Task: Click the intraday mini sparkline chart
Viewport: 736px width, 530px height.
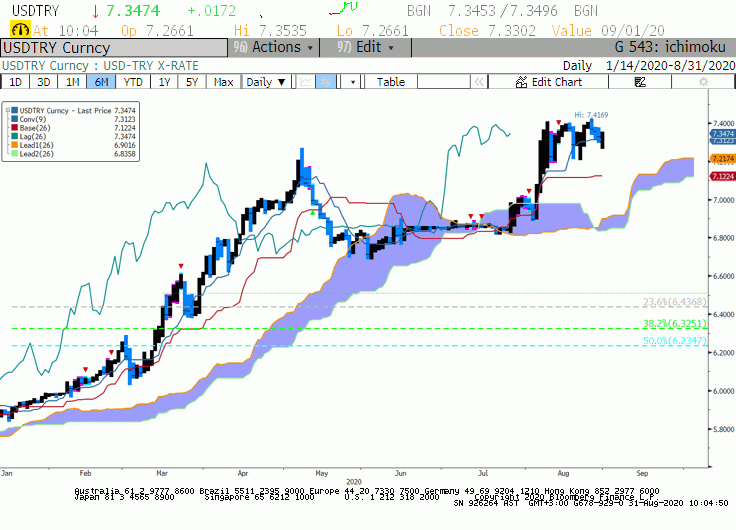Action: tap(344, 8)
